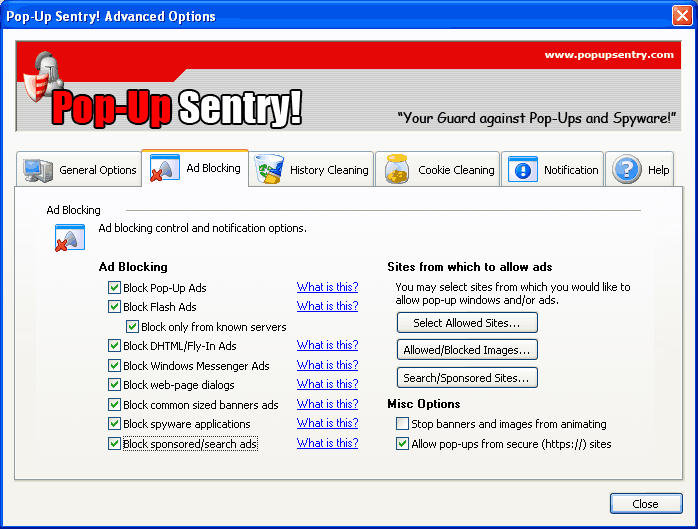The height and width of the screenshot is (529, 698).
Task: Toggle Allow pop-ups from secure https sites
Action: pos(402,444)
